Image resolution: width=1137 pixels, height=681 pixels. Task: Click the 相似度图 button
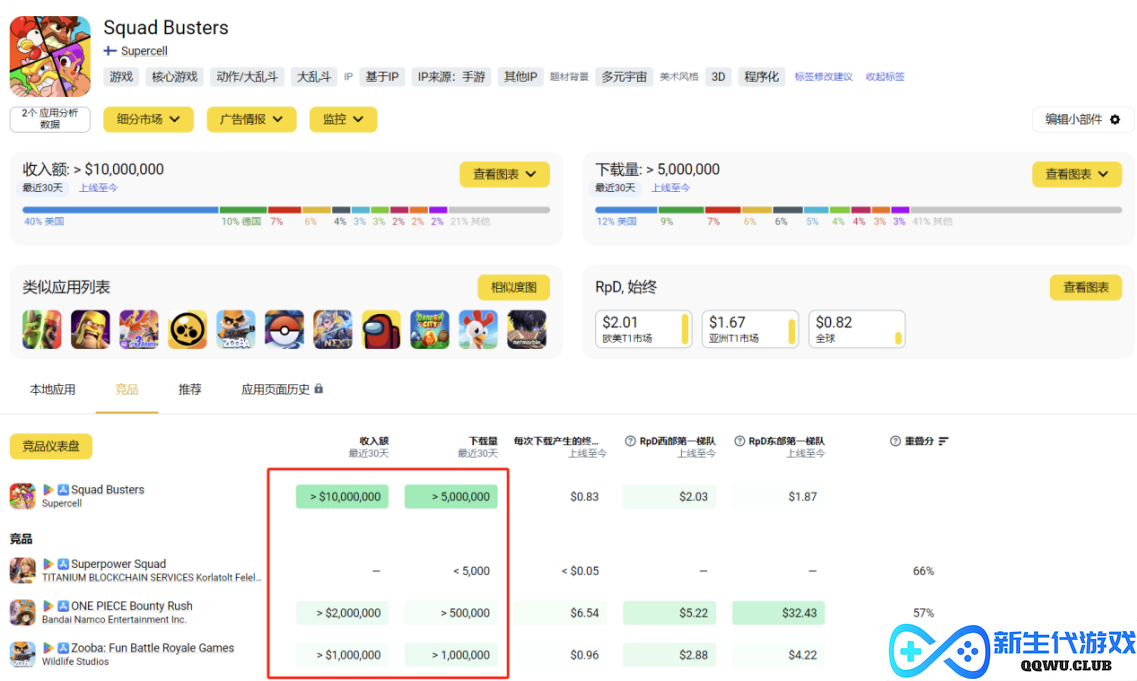point(513,287)
